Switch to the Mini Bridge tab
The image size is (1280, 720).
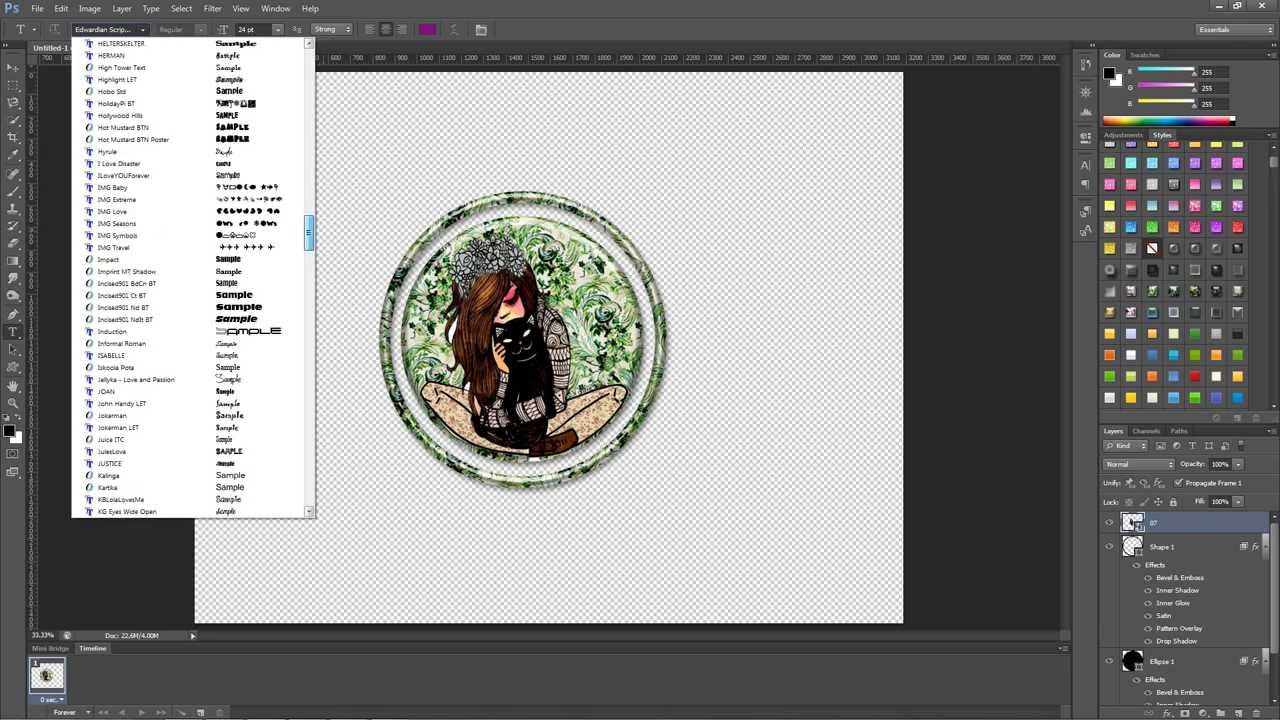50,648
